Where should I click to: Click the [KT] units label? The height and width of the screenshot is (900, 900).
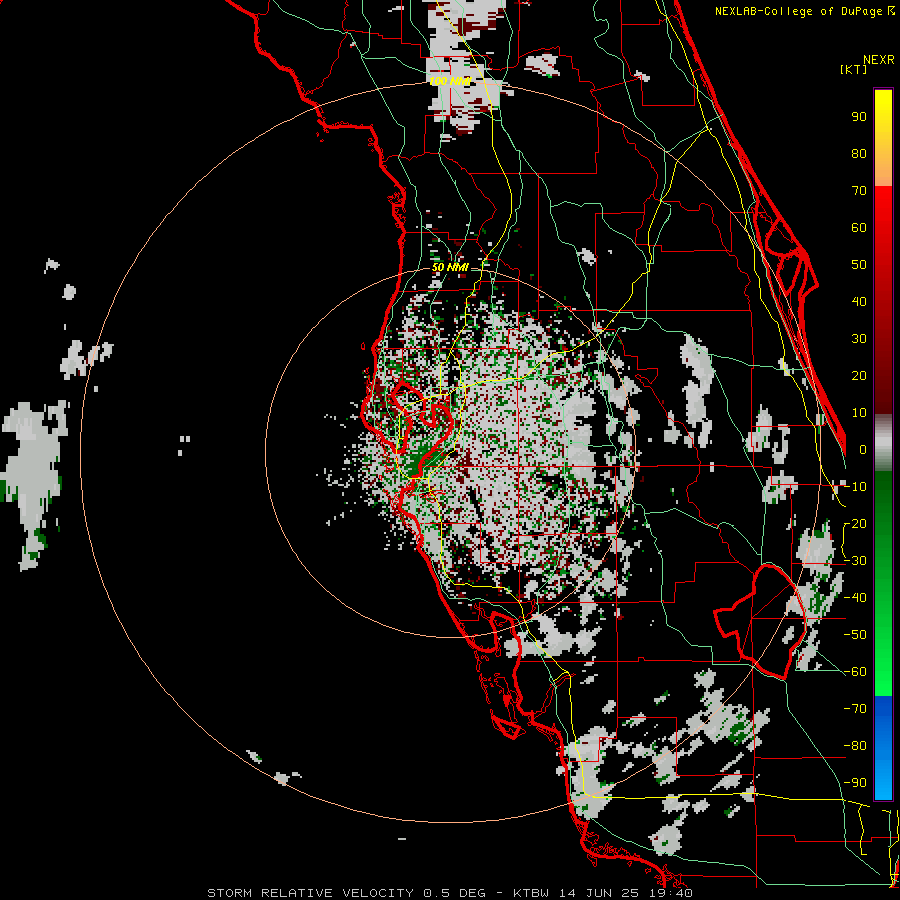tap(854, 69)
